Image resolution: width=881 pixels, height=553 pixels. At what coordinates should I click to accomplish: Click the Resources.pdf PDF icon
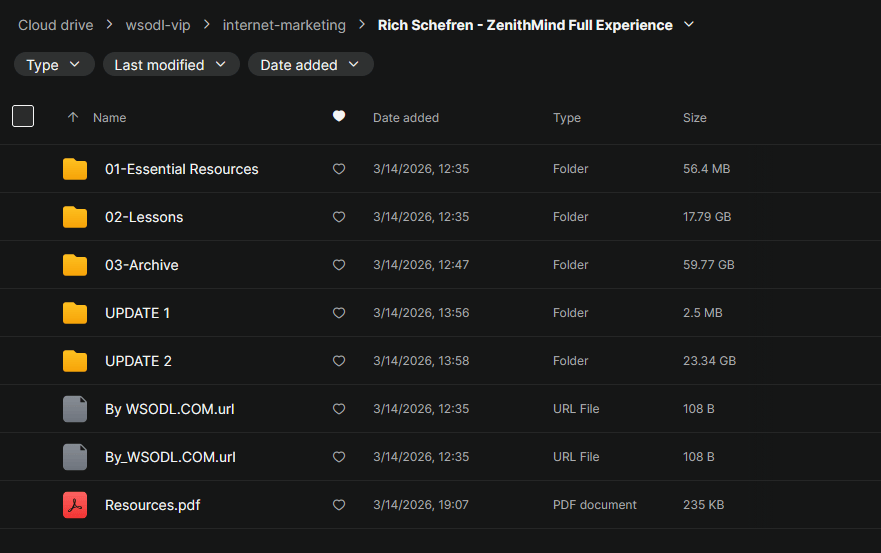point(75,505)
